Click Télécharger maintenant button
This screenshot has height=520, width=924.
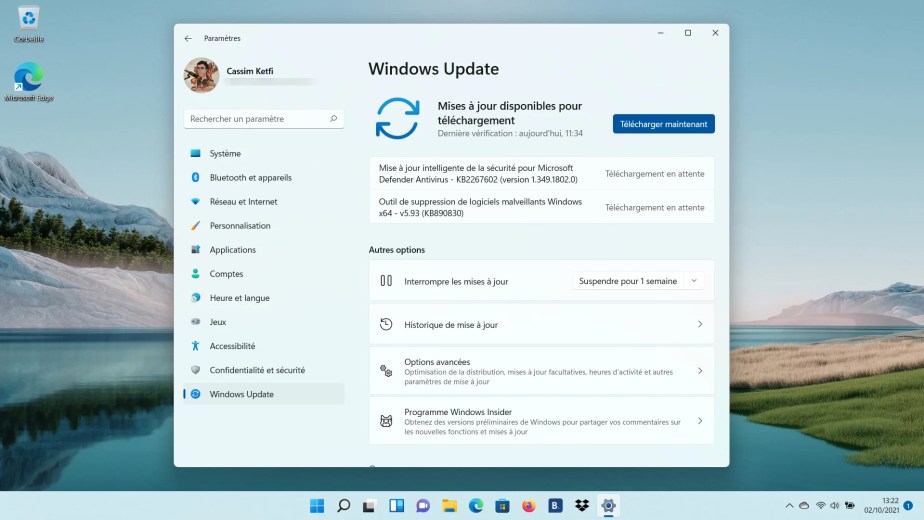(664, 124)
